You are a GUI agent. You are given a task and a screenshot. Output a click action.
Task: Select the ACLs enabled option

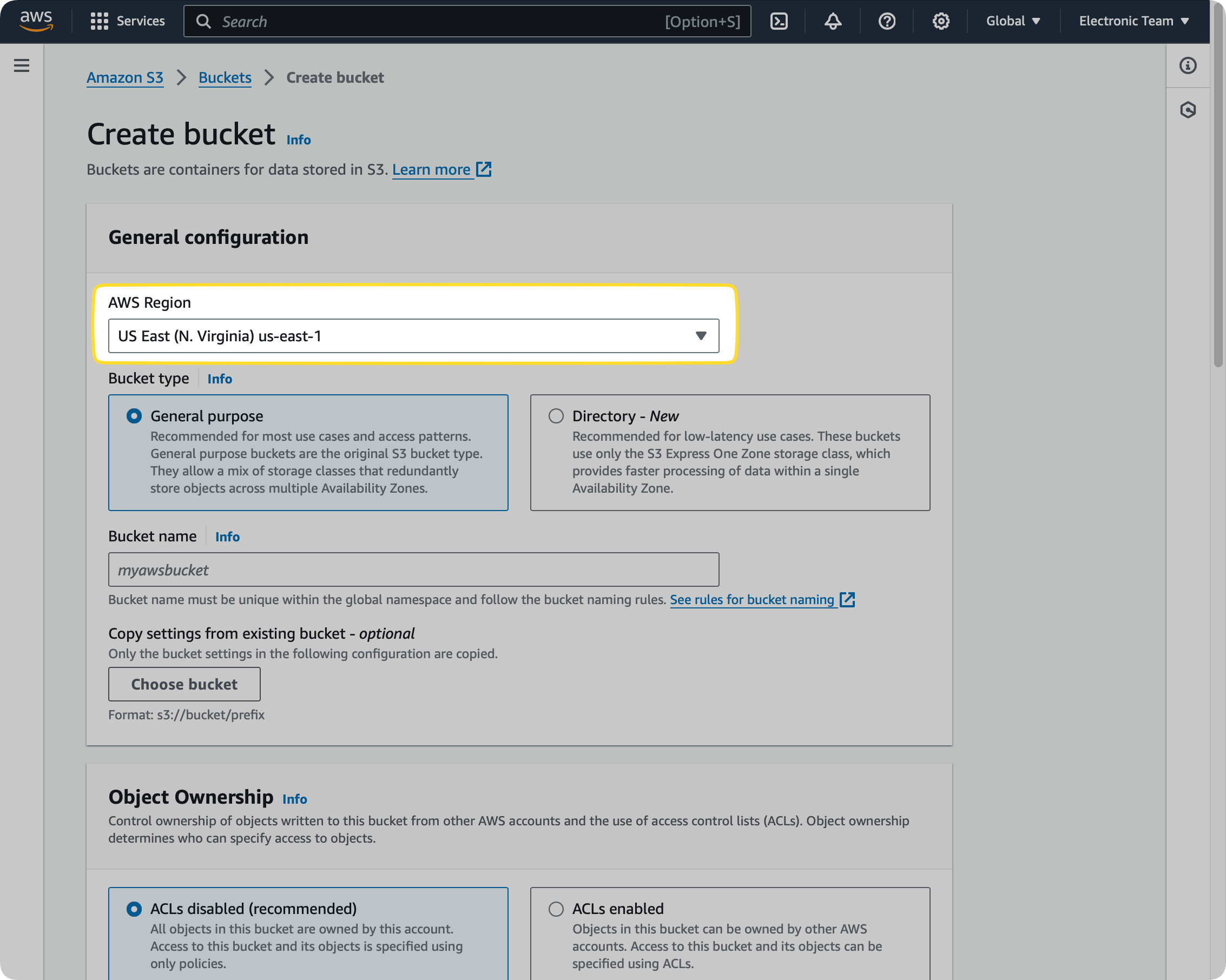[x=556, y=909]
